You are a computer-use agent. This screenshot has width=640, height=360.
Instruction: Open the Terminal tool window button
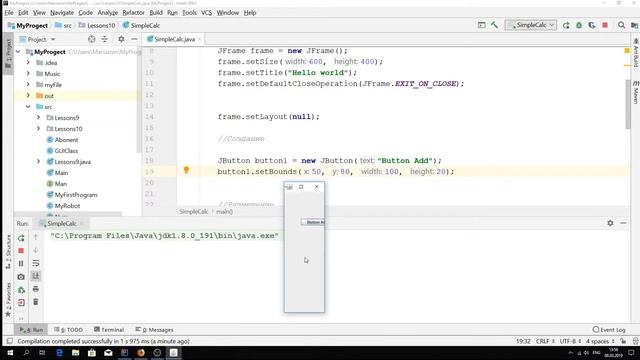109,329
